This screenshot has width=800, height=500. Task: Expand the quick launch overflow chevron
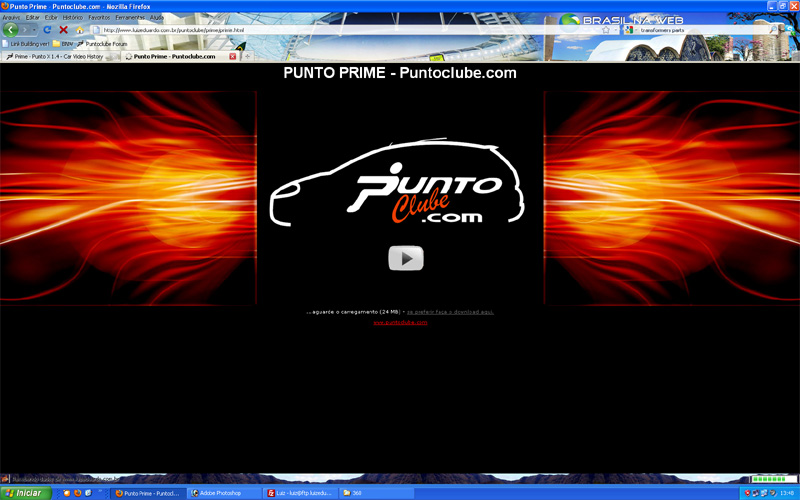point(101,492)
